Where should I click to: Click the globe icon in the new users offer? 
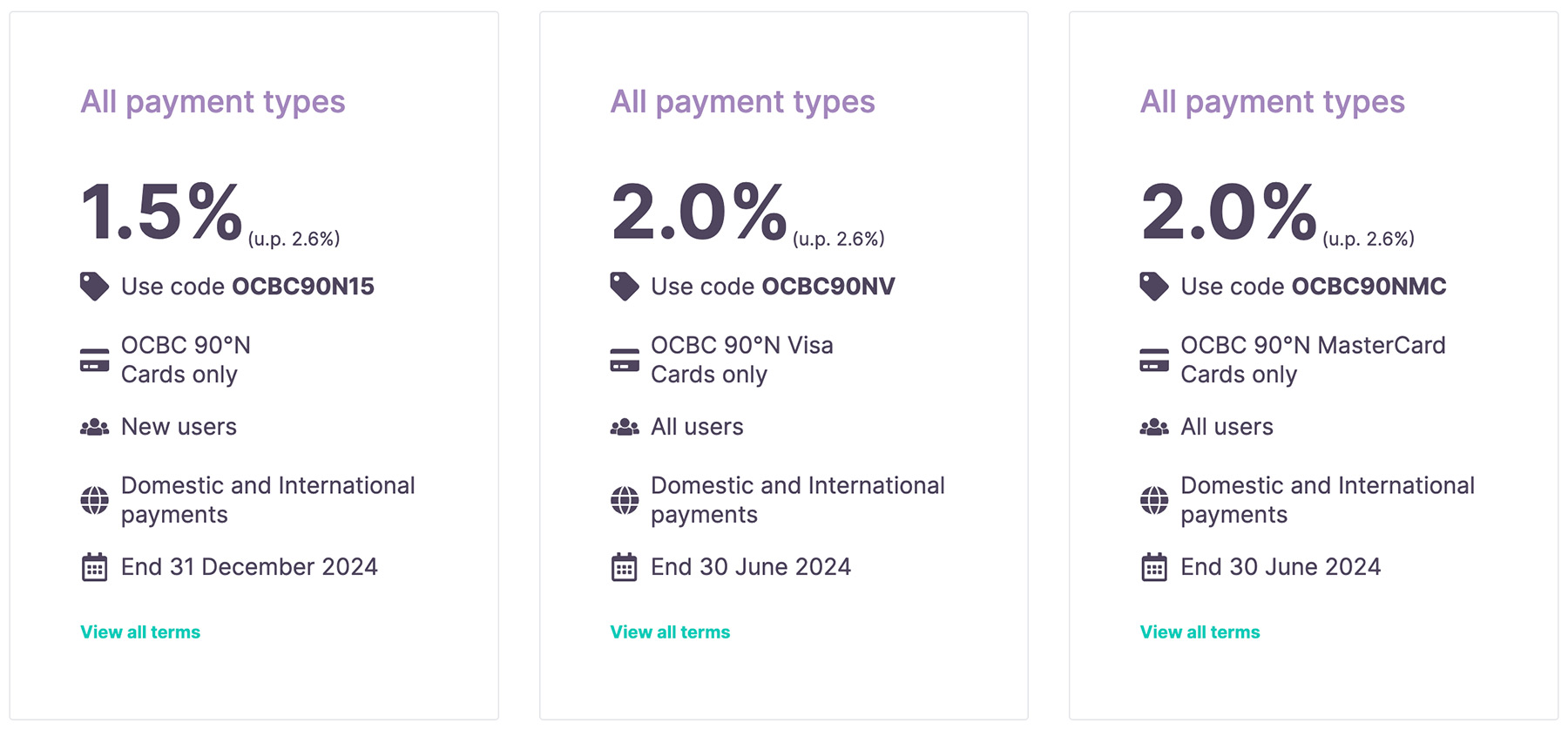(94, 500)
